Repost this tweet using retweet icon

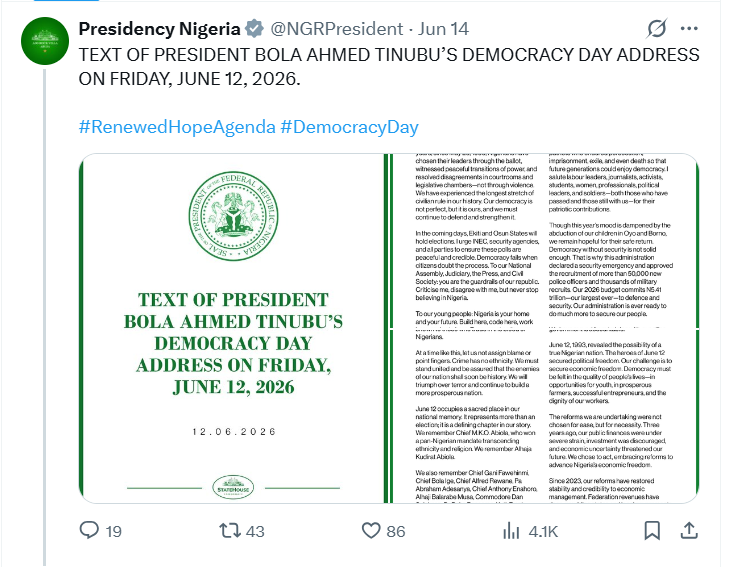click(x=229, y=531)
